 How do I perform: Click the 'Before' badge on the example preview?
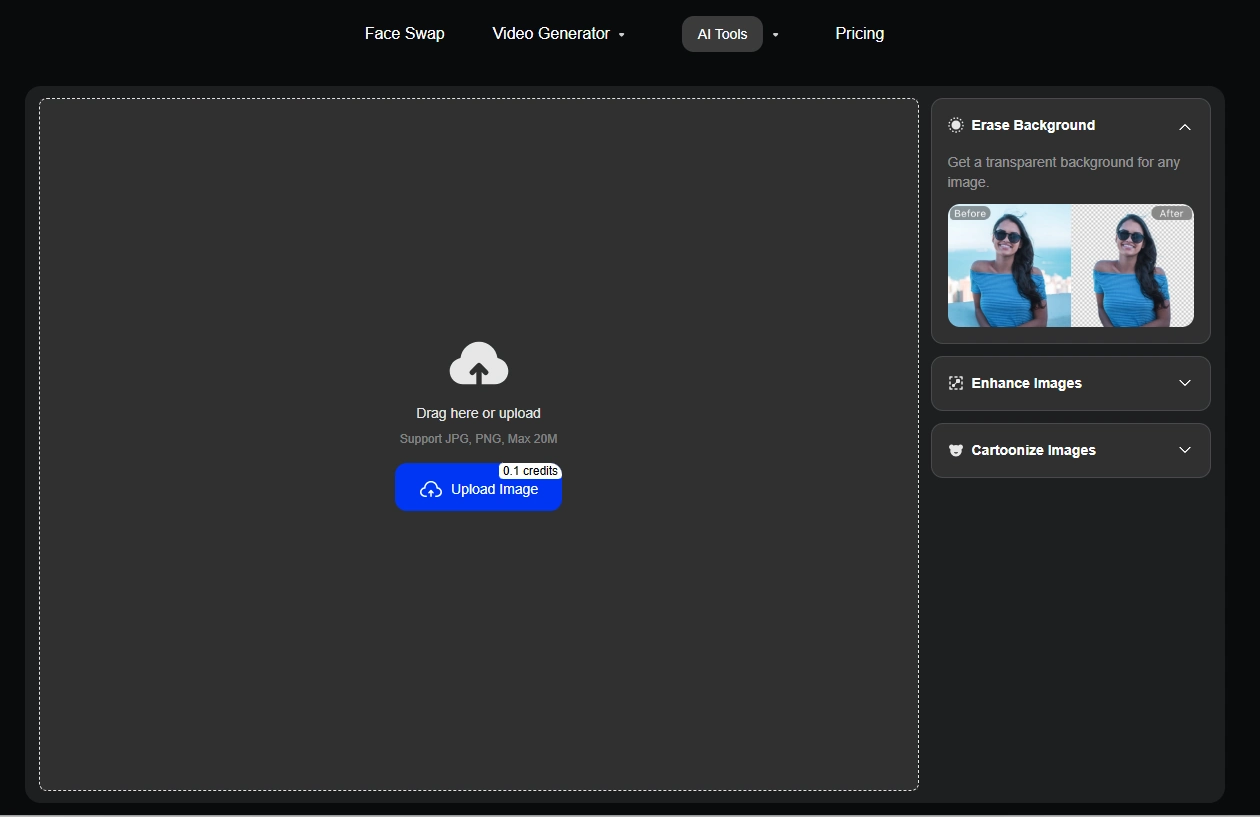click(969, 213)
